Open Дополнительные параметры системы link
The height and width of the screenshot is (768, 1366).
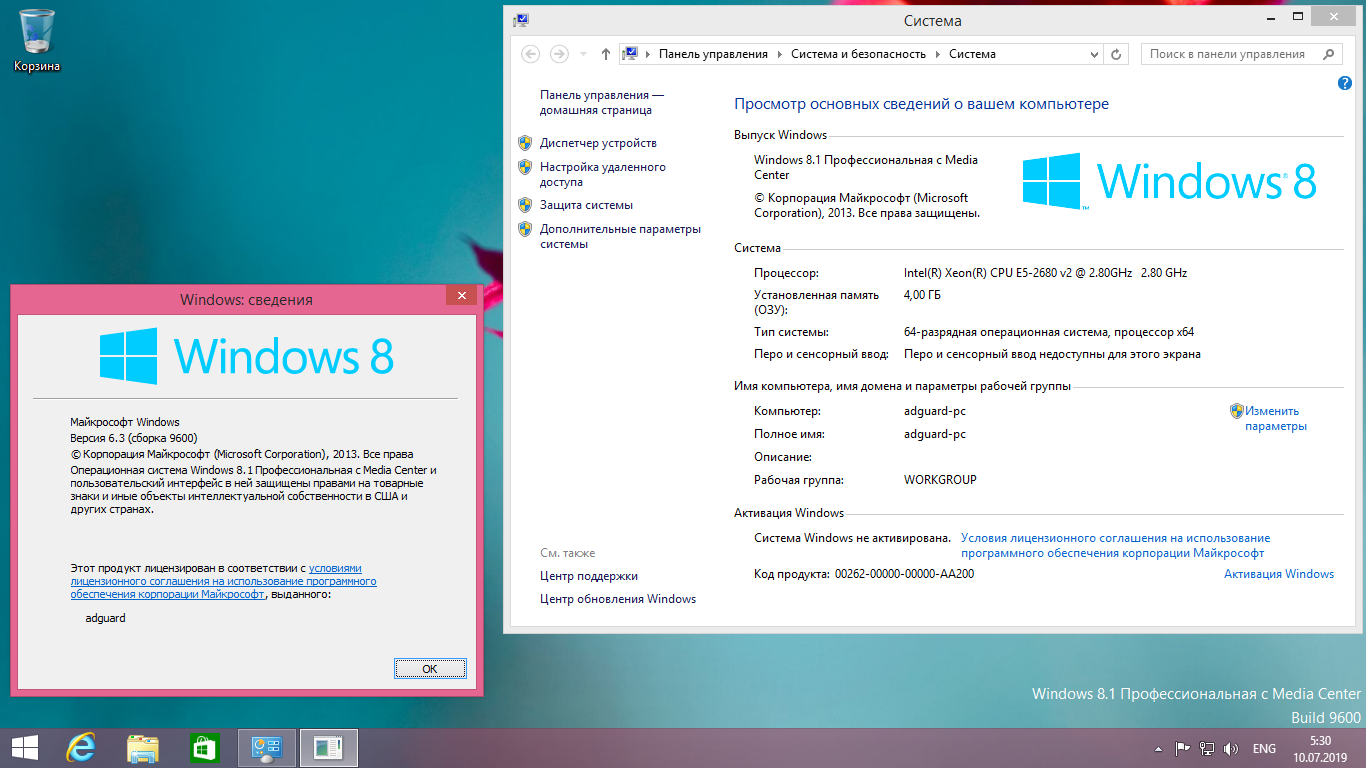coord(620,236)
